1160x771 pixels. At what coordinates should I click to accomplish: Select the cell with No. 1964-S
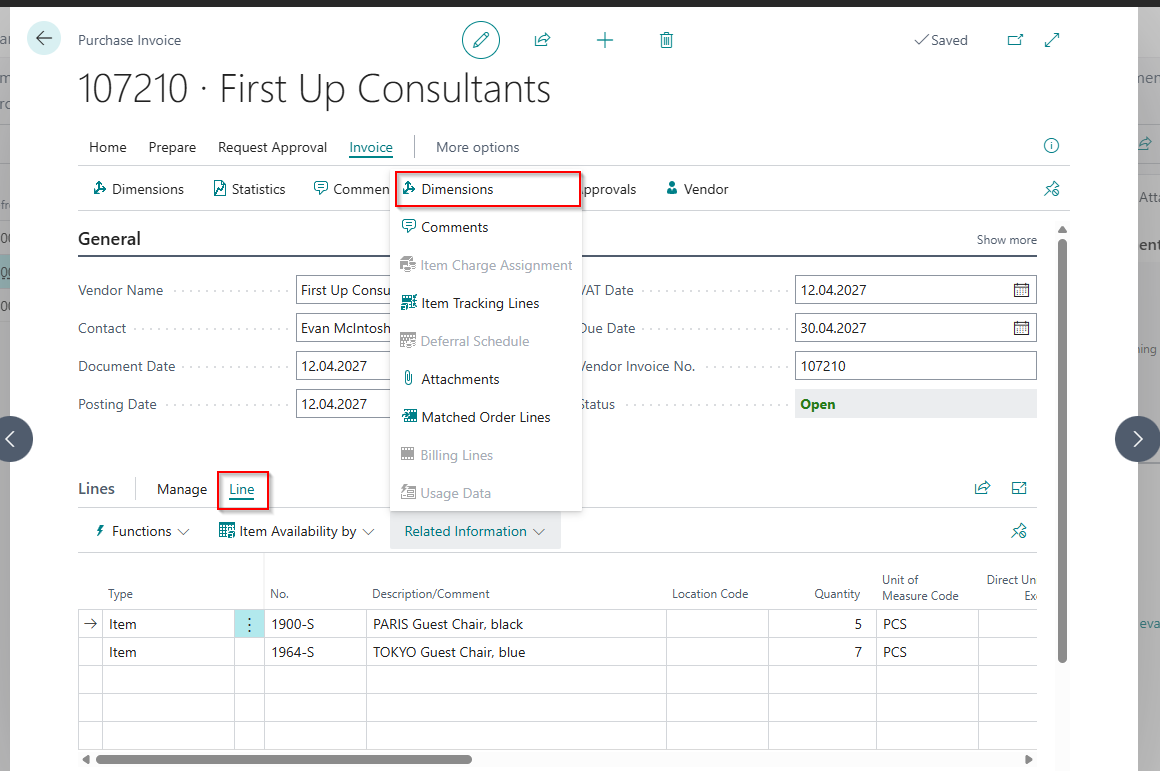[x=315, y=652]
